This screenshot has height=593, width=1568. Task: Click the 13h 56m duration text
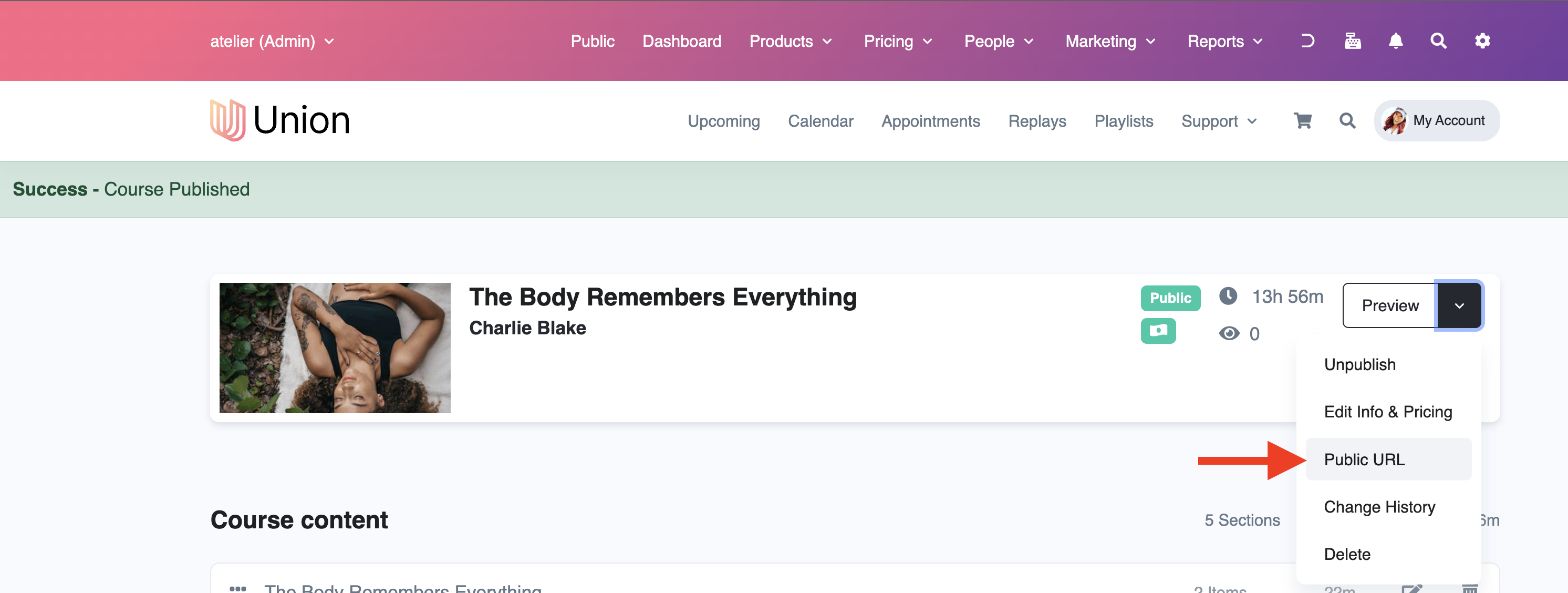[1287, 296]
